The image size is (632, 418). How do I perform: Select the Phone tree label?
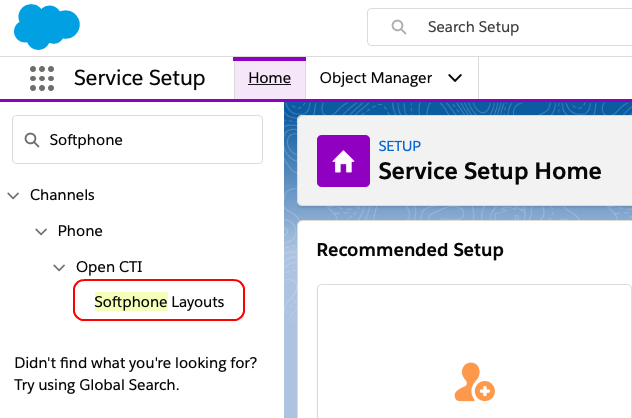(80, 231)
